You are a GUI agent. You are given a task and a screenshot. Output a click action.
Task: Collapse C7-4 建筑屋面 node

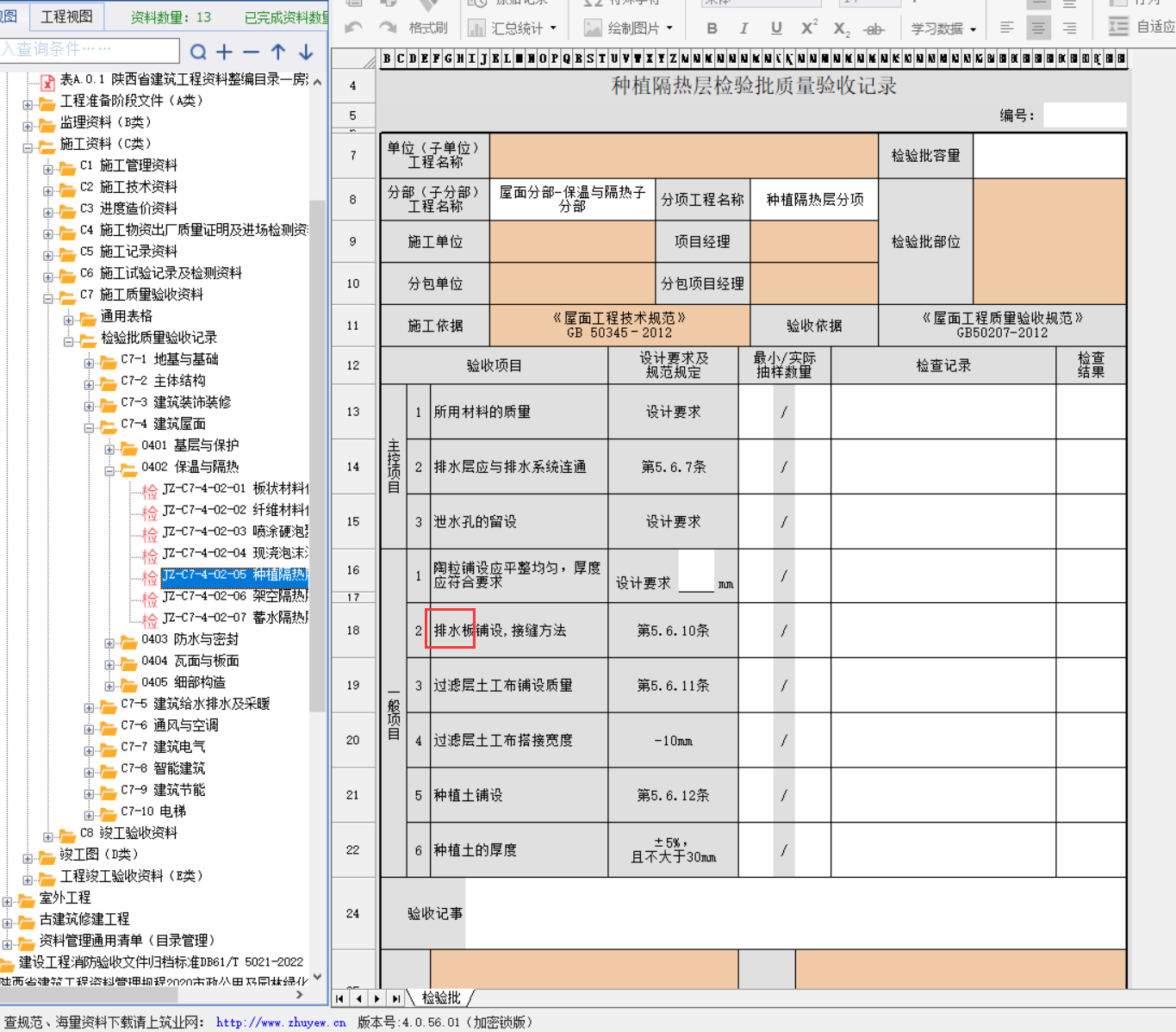click(89, 427)
